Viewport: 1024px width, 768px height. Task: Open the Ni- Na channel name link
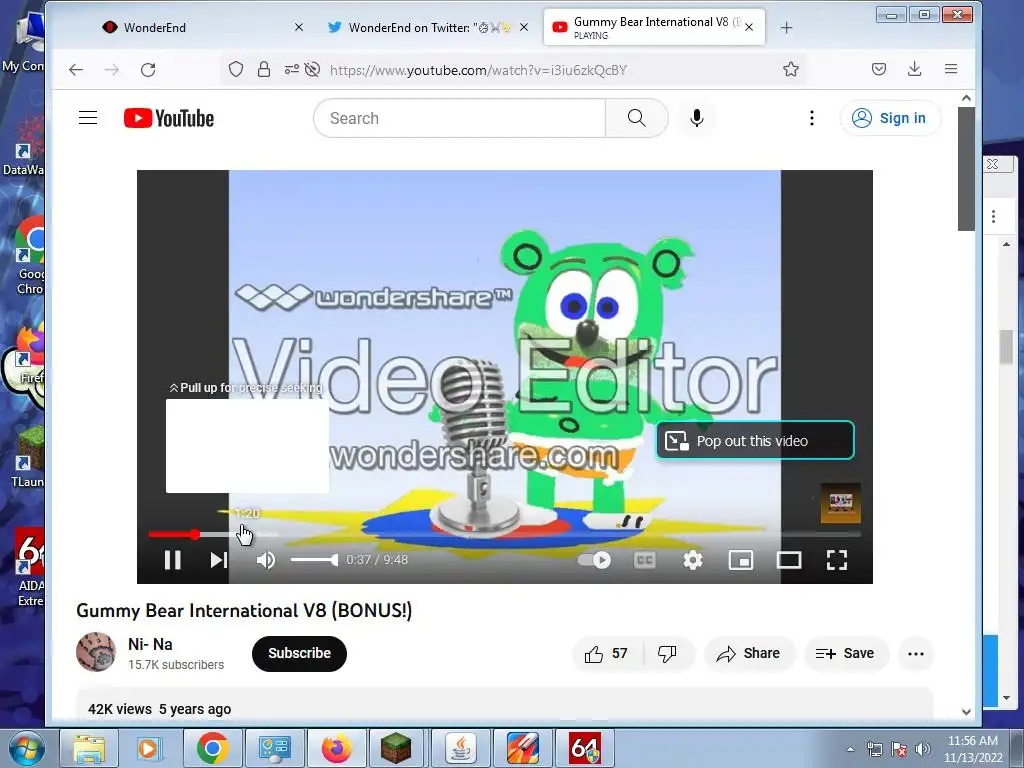(150, 644)
